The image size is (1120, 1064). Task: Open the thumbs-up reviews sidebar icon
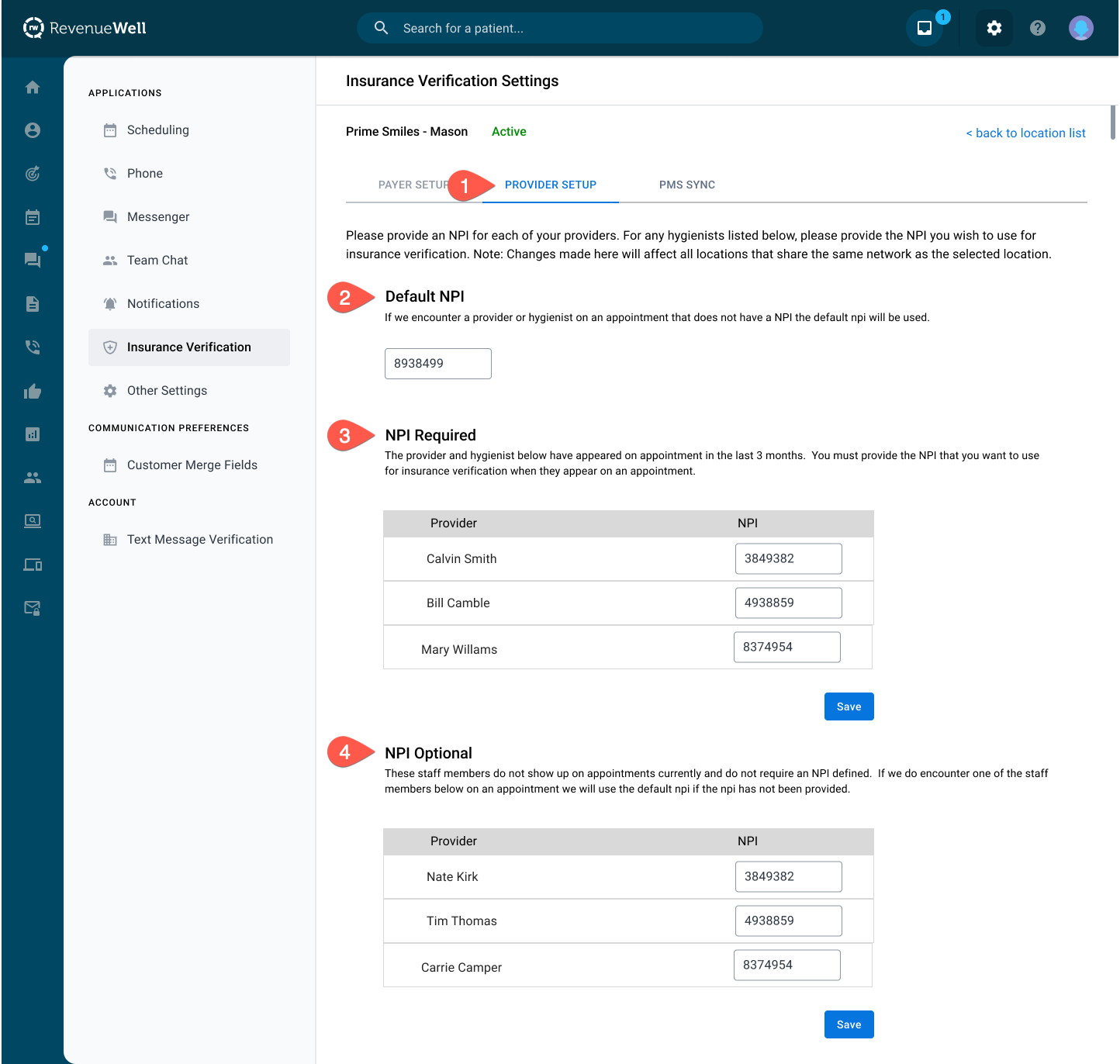[33, 391]
